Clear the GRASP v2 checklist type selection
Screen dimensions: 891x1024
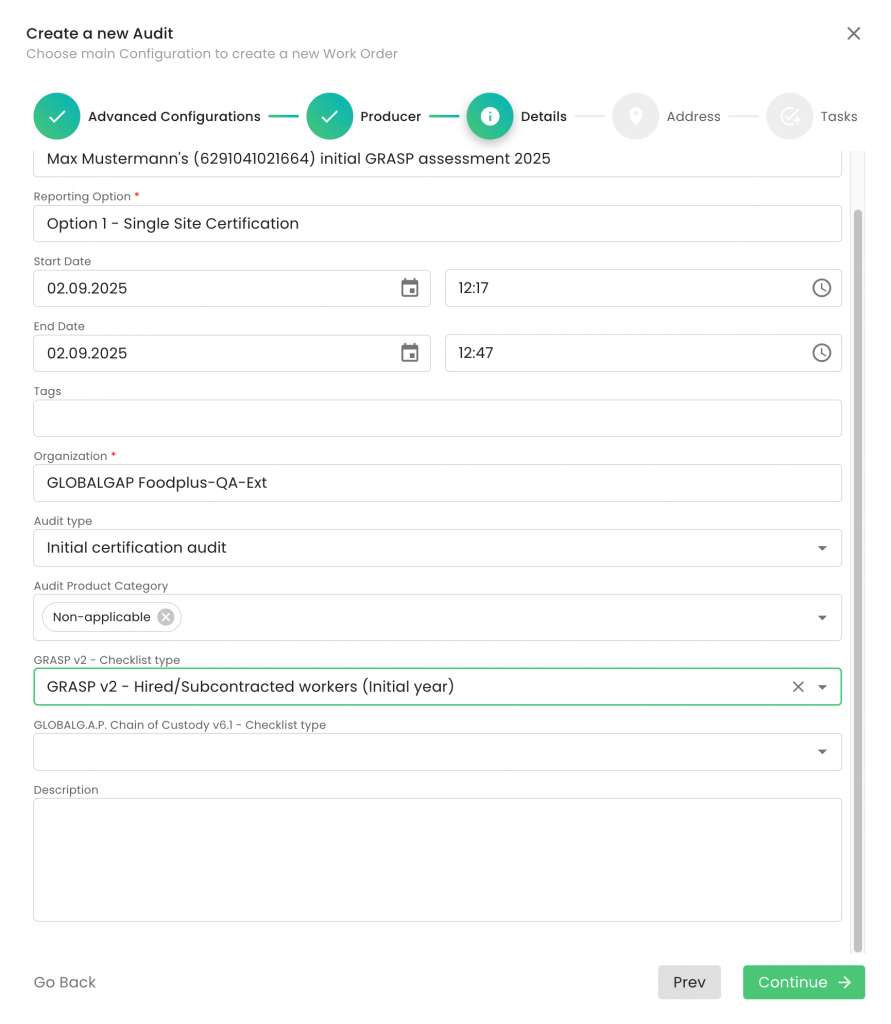tap(798, 687)
